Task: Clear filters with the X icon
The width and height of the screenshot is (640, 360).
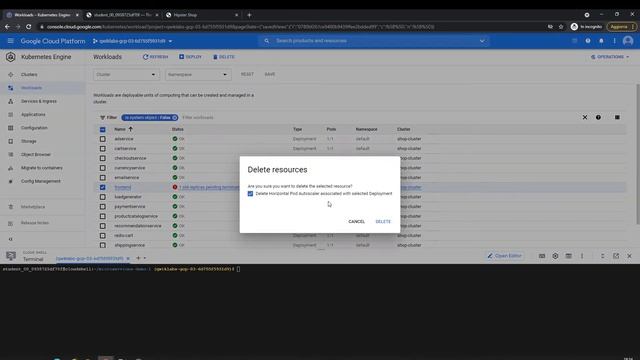Action: tap(584, 118)
